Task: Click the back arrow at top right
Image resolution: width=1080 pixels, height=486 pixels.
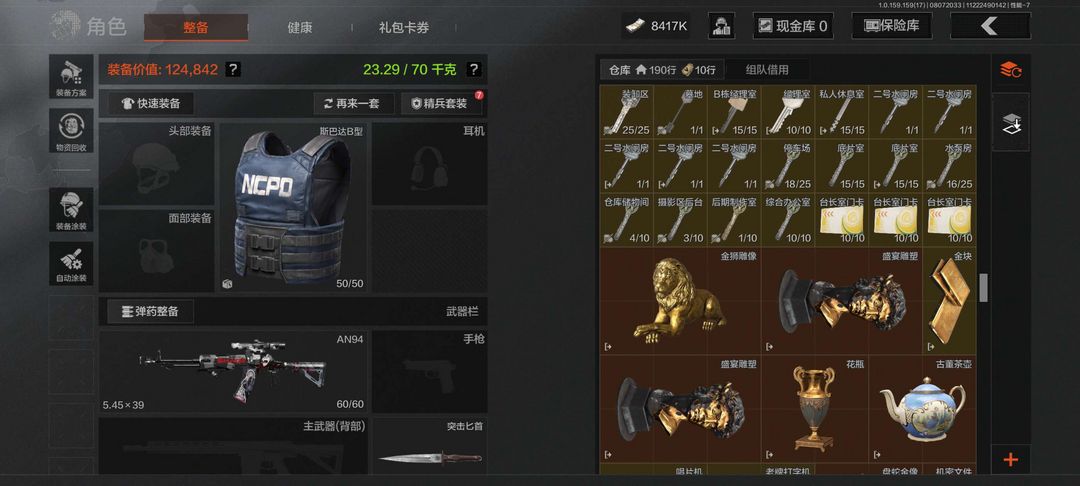Action: pyautogui.click(x=990, y=26)
